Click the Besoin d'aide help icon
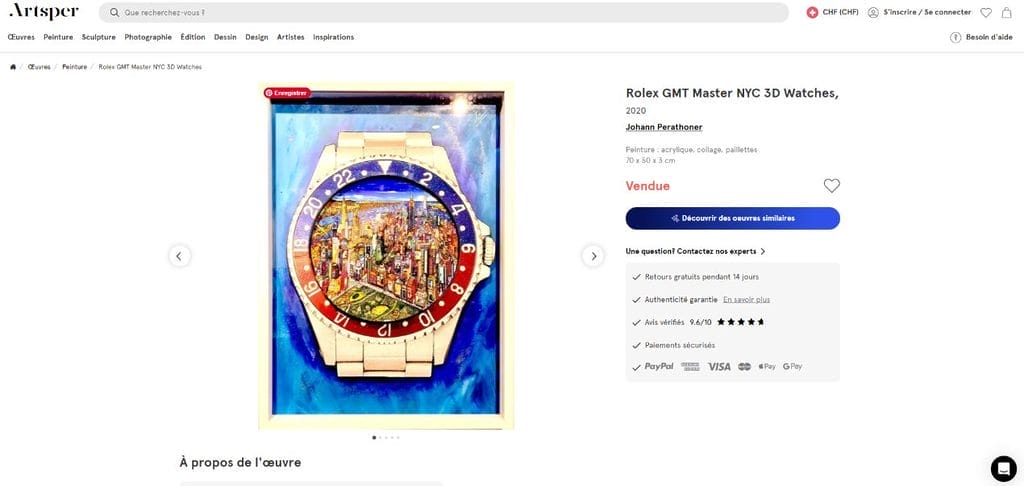Image resolution: width=1024 pixels, height=486 pixels. coord(955,37)
